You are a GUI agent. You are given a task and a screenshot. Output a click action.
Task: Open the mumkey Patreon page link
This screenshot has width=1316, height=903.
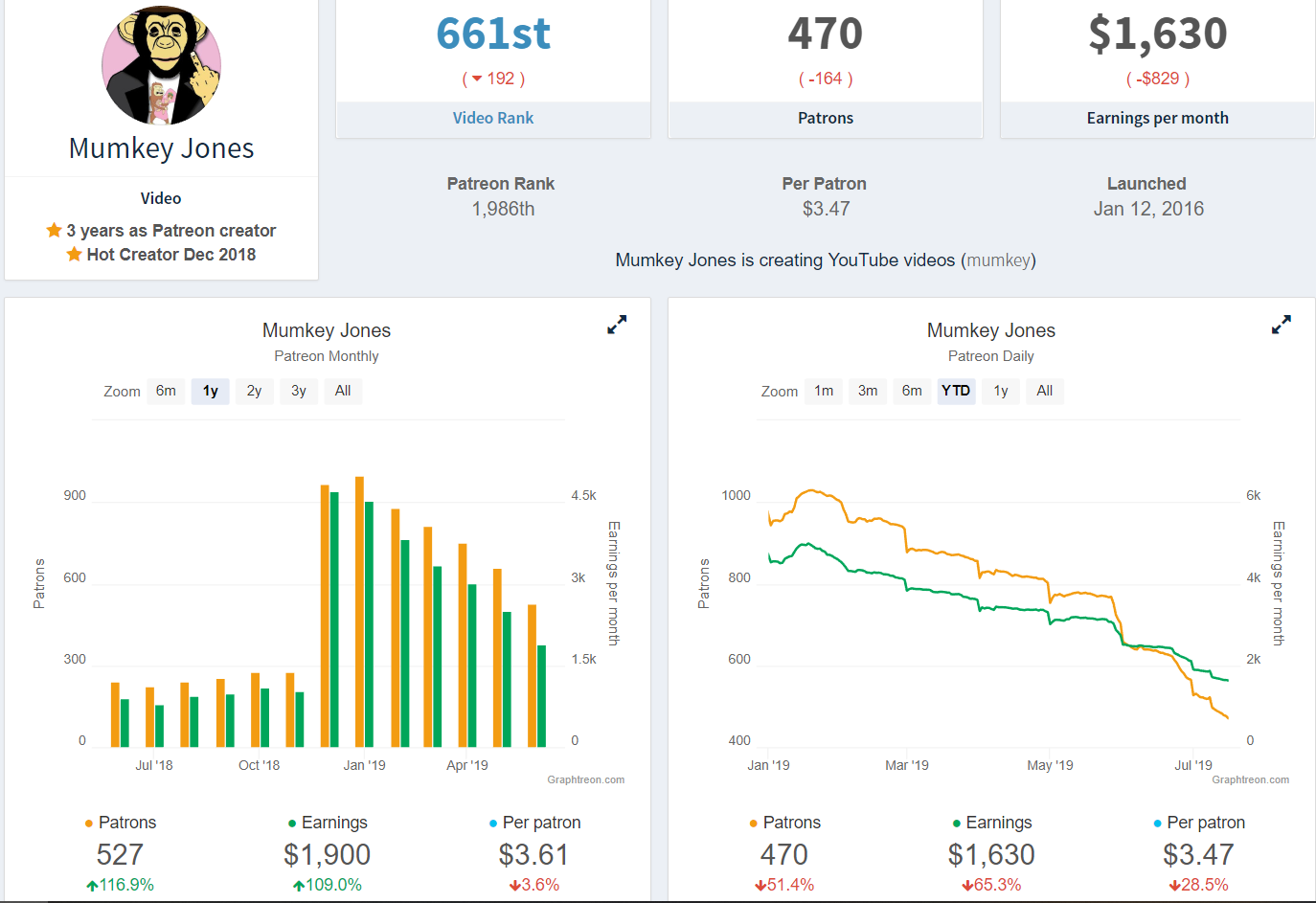998,260
